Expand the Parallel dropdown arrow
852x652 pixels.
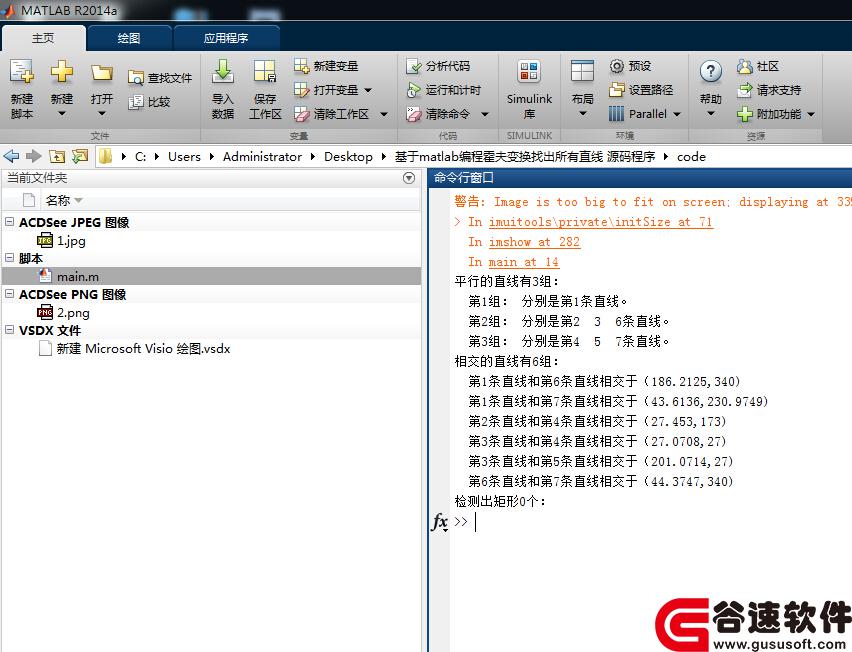tap(677, 114)
